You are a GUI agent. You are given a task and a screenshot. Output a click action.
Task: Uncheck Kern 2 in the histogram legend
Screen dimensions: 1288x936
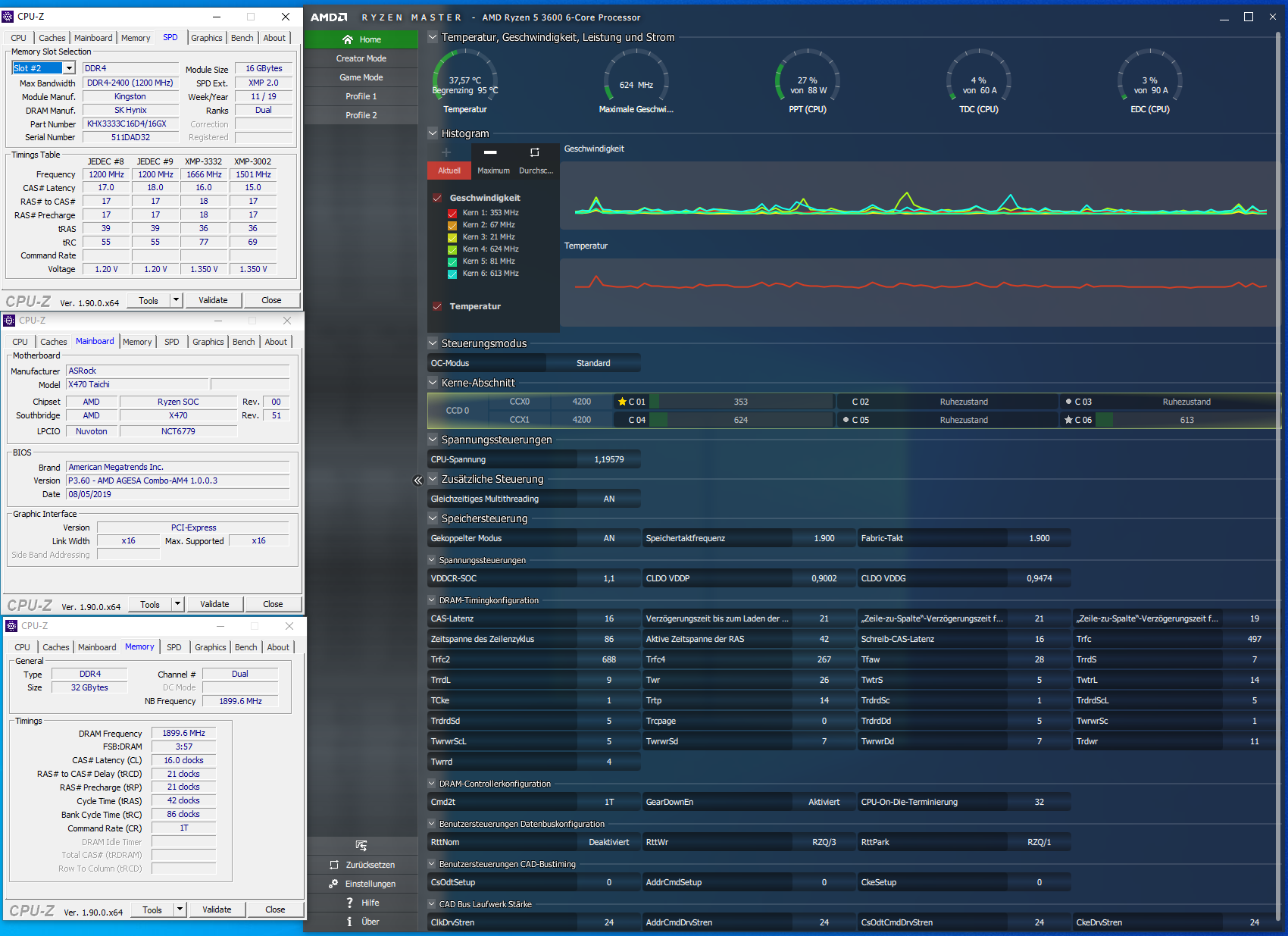(x=452, y=225)
